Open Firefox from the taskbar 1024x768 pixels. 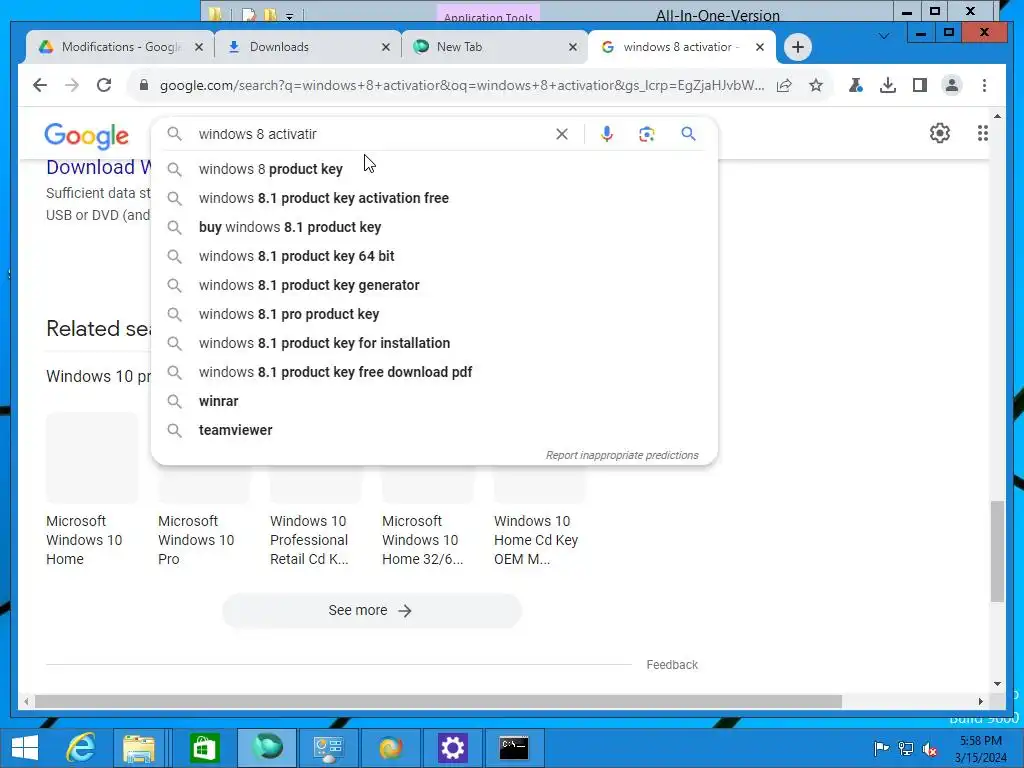pyautogui.click(x=391, y=748)
